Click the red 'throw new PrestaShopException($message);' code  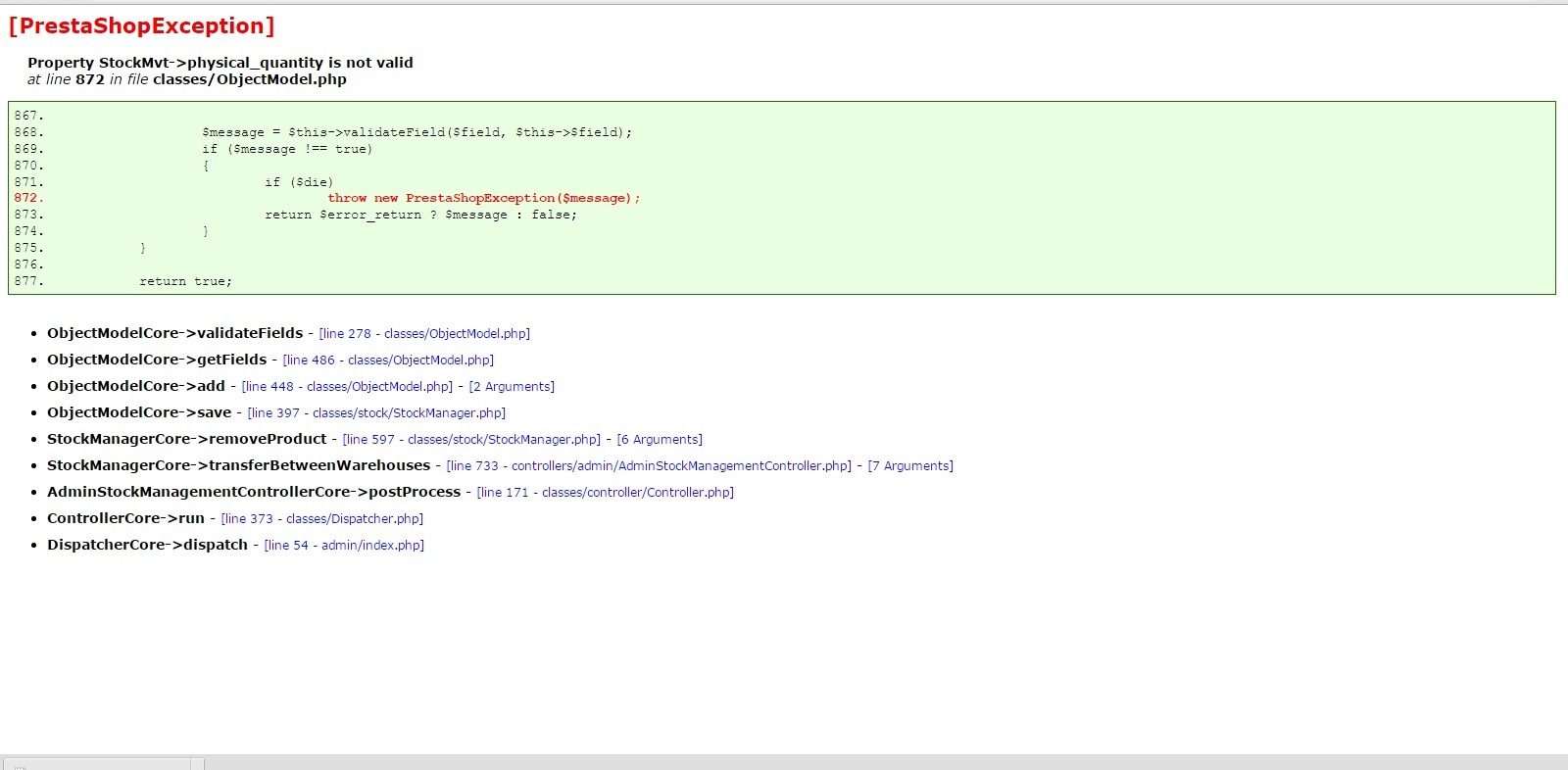coord(484,198)
